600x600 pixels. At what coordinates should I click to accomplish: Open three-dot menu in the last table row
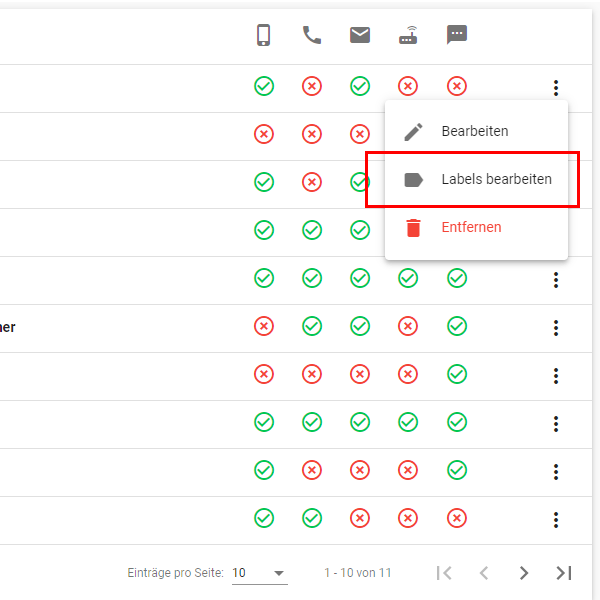tap(556, 520)
